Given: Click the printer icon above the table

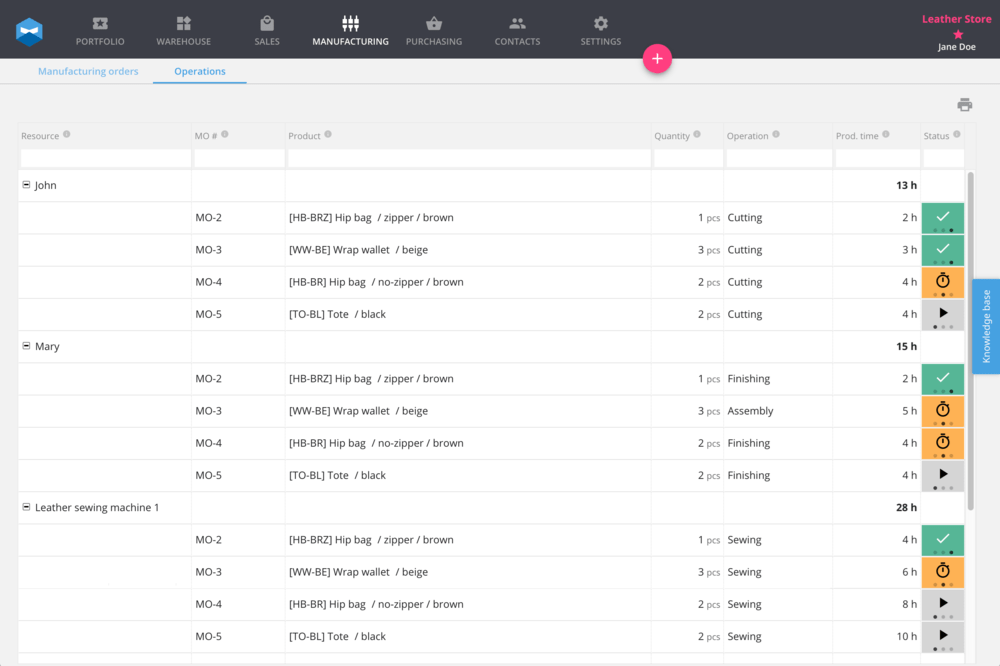Looking at the screenshot, I should 964,105.
